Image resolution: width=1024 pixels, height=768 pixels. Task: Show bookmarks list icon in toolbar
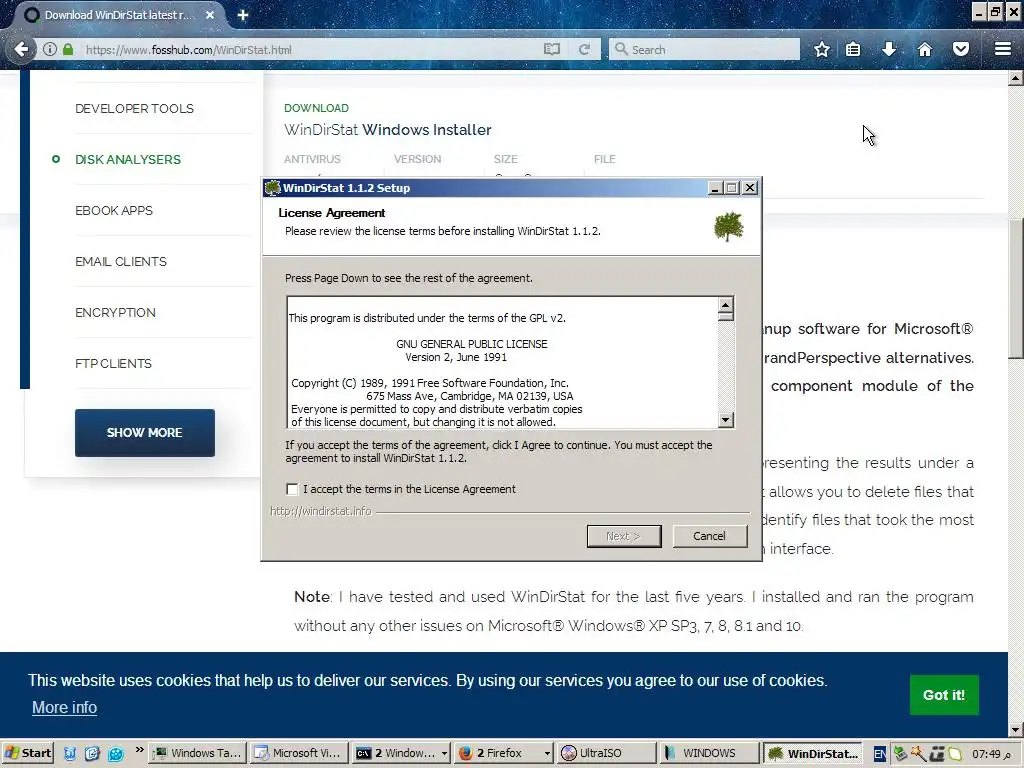853,50
